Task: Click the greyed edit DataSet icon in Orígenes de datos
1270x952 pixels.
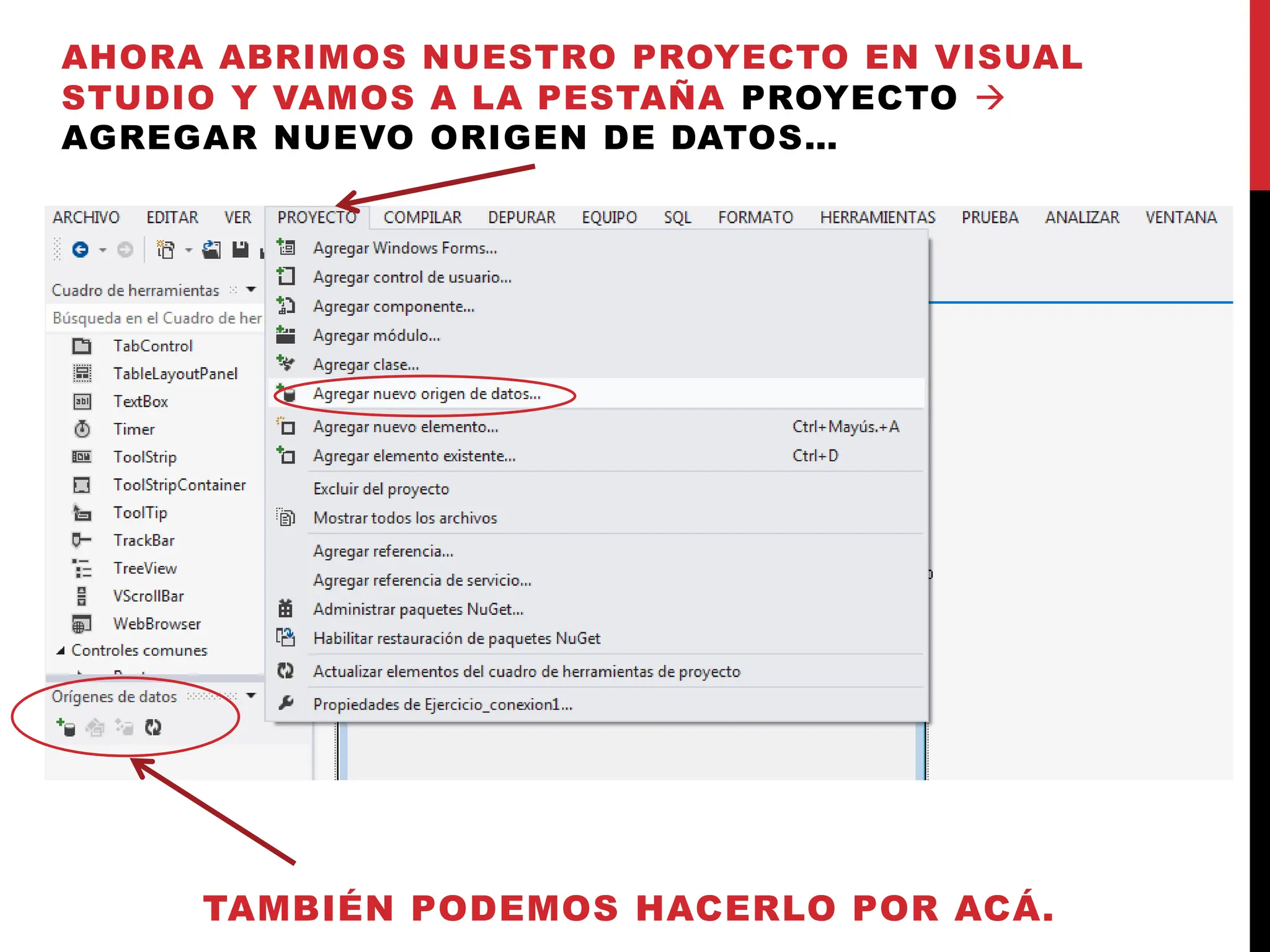Action: pyautogui.click(x=95, y=727)
